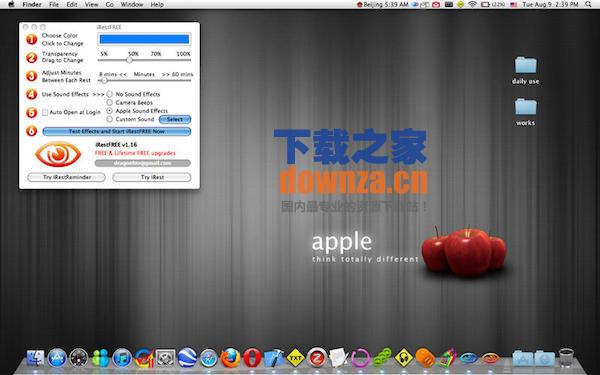Click the orange eye logo in iRestFREE window
This screenshot has width=600, height=375.
coord(58,154)
